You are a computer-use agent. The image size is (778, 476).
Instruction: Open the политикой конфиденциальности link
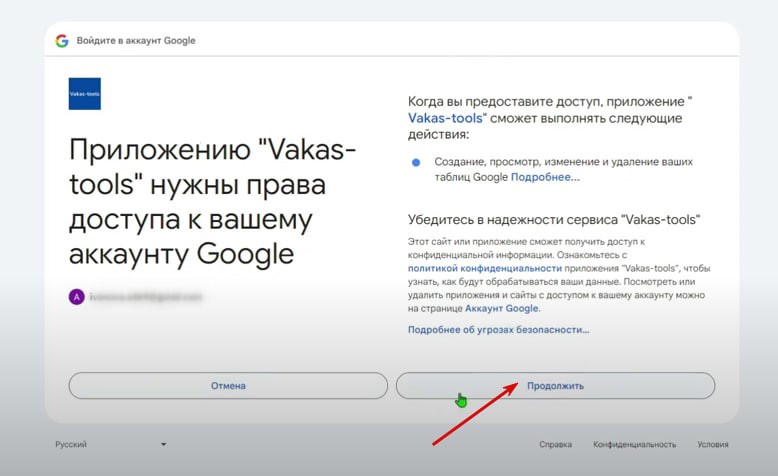pos(484,269)
